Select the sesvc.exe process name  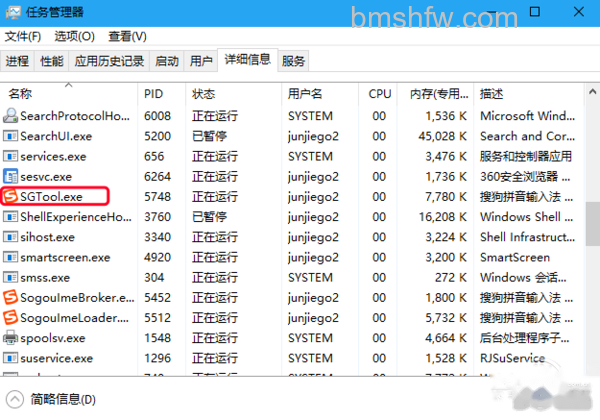[46, 177]
